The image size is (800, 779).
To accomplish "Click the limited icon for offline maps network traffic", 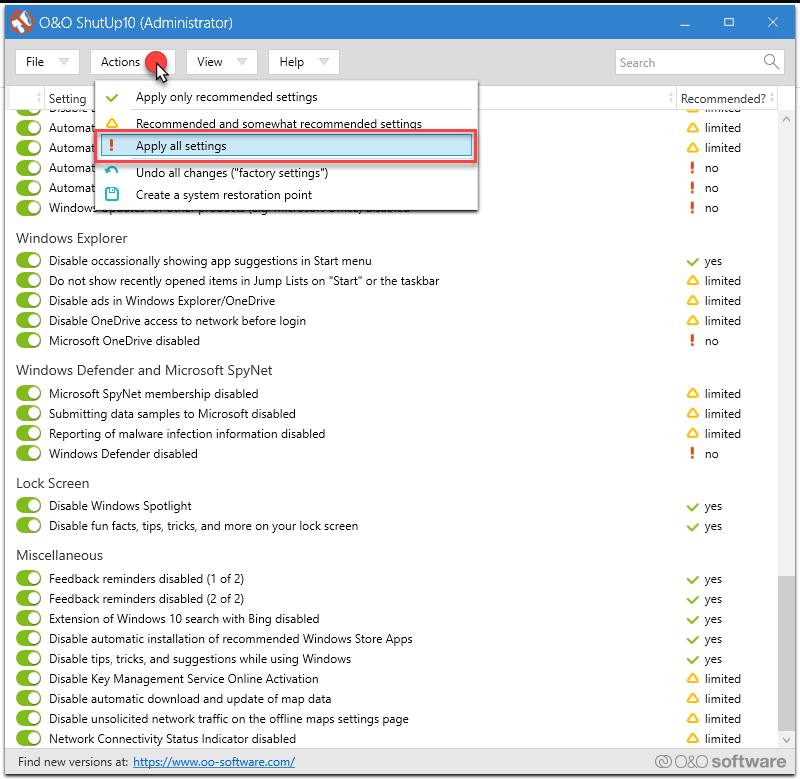I will click(x=692, y=718).
